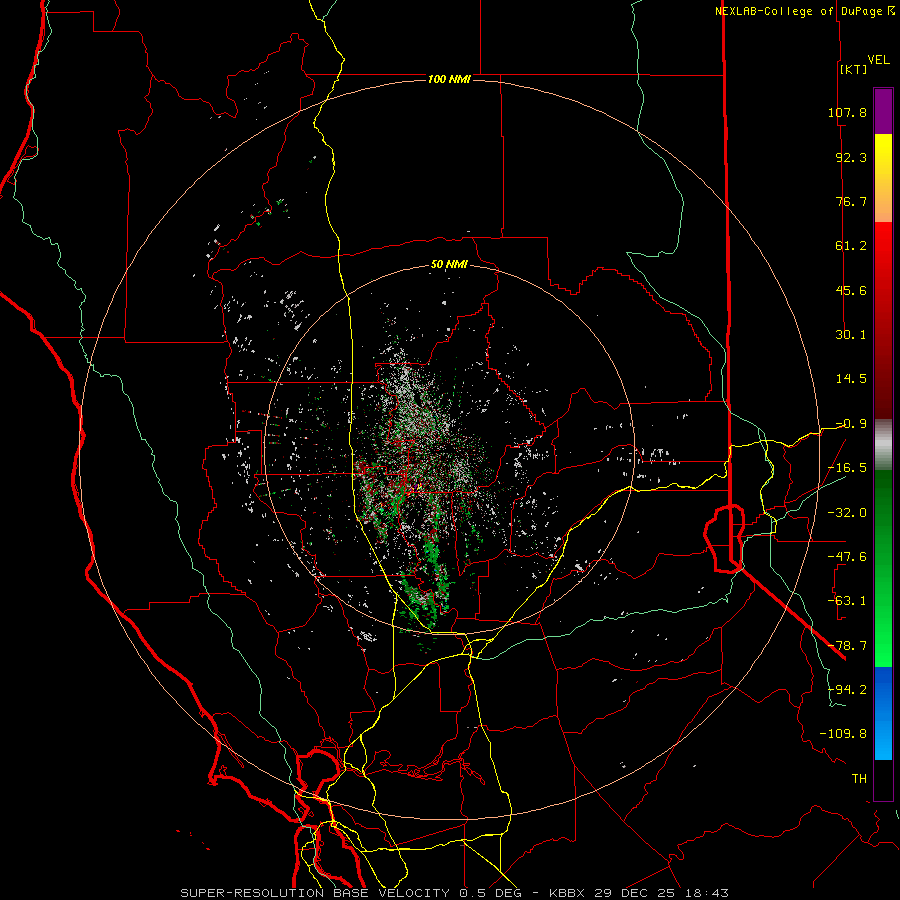Click the 92.3 velocity scale value
This screenshot has width=900, height=900.
click(851, 157)
